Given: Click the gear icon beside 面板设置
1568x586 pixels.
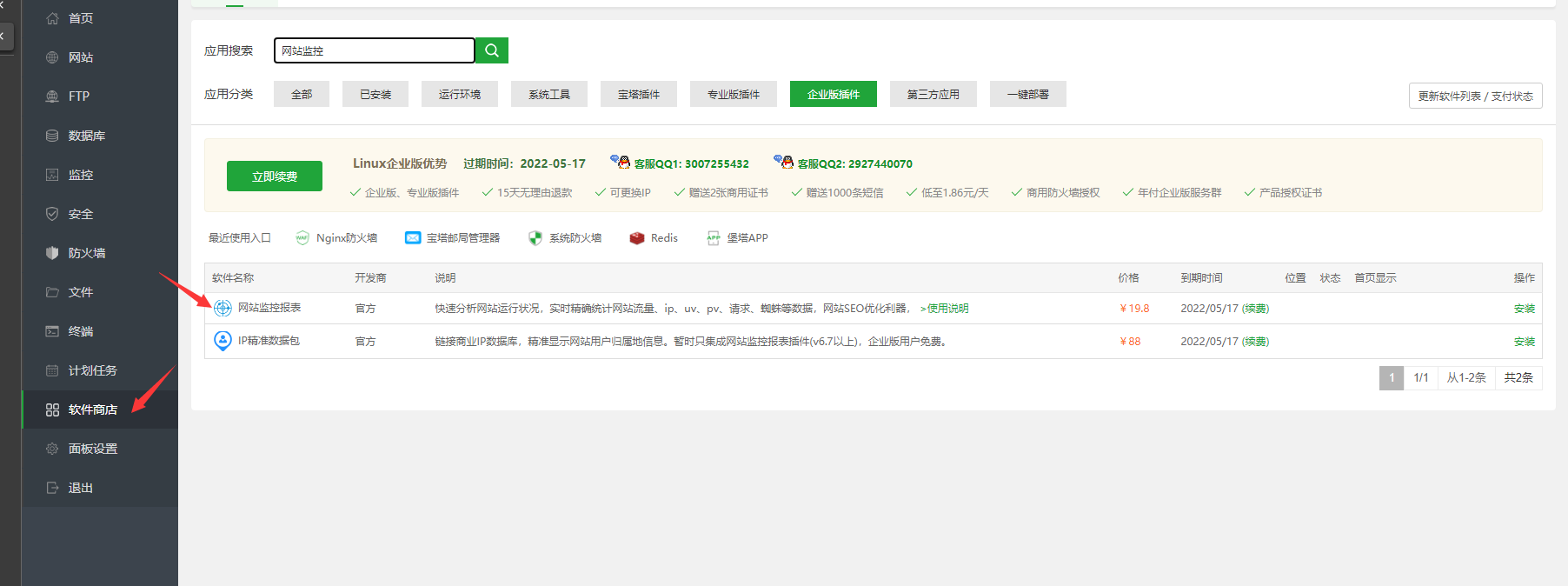Looking at the screenshot, I should point(52,449).
